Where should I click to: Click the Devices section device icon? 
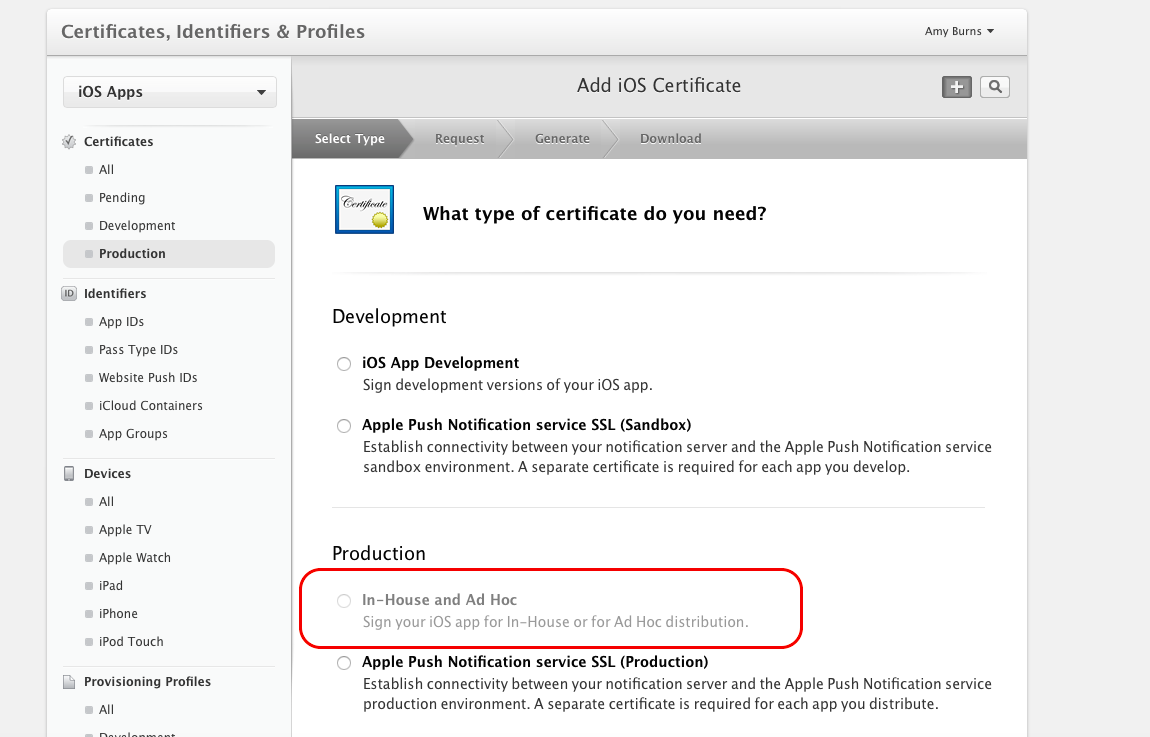[69, 474]
